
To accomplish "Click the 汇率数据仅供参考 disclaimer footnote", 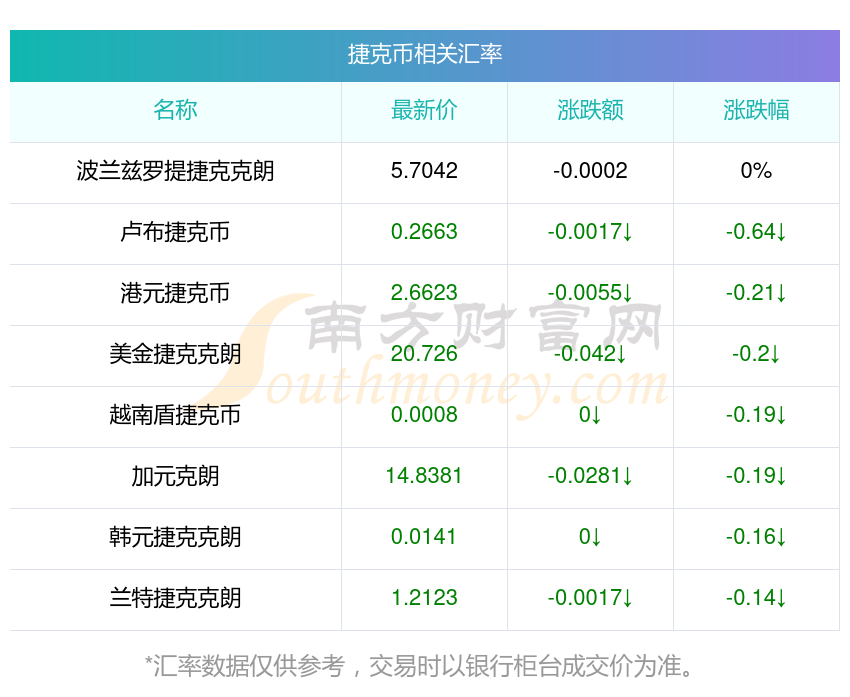I will [420, 665].
